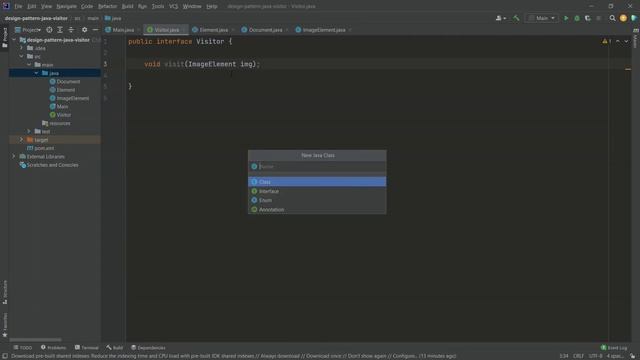
Task: Expand the test folder
Action: pos(29,131)
